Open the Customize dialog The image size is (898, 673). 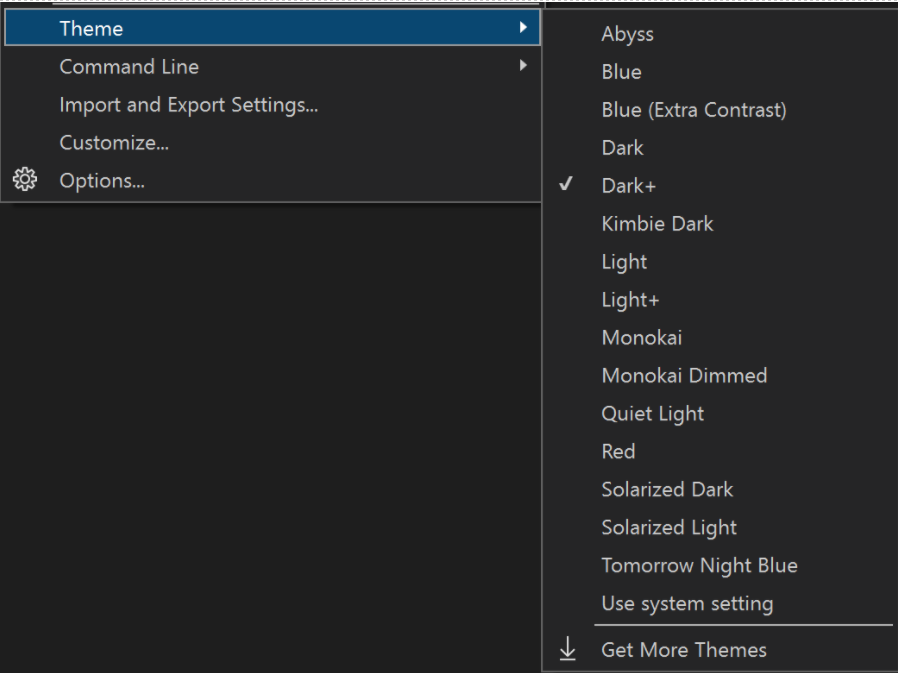point(114,143)
